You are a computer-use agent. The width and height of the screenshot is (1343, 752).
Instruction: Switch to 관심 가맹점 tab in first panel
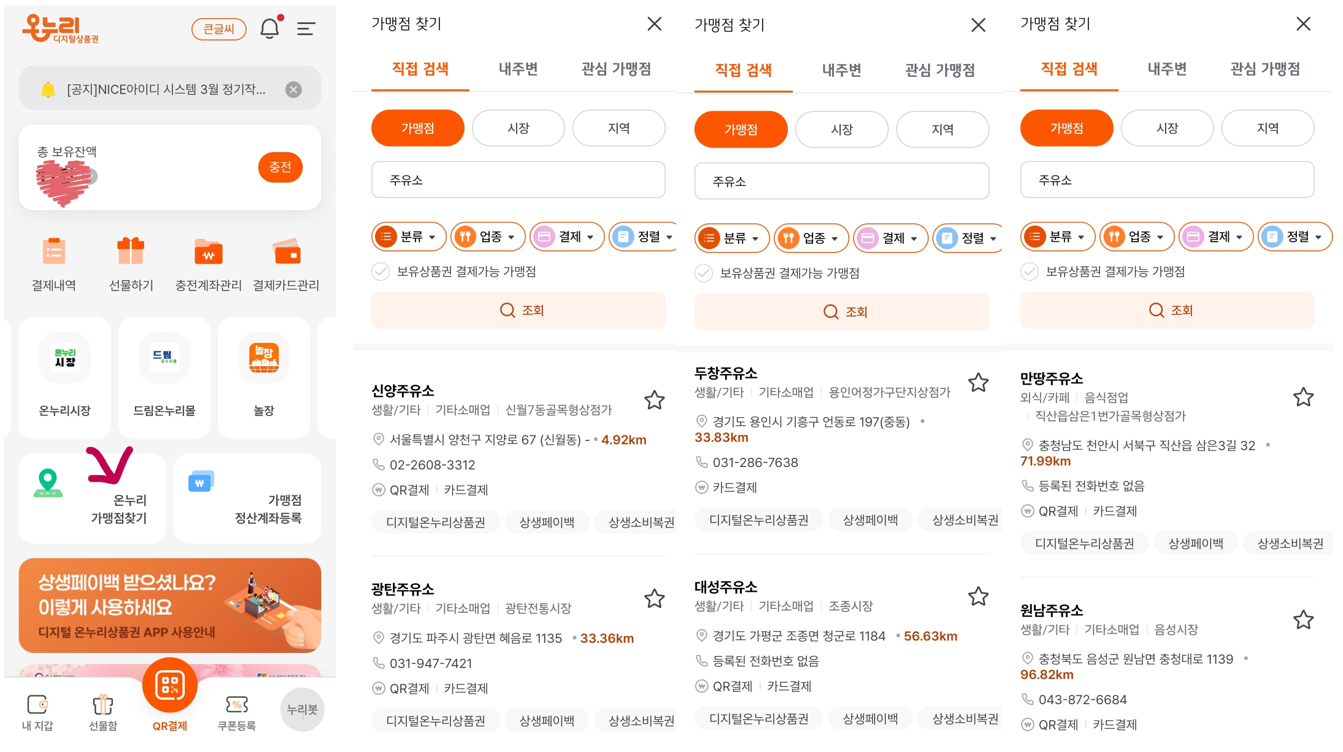(616, 69)
